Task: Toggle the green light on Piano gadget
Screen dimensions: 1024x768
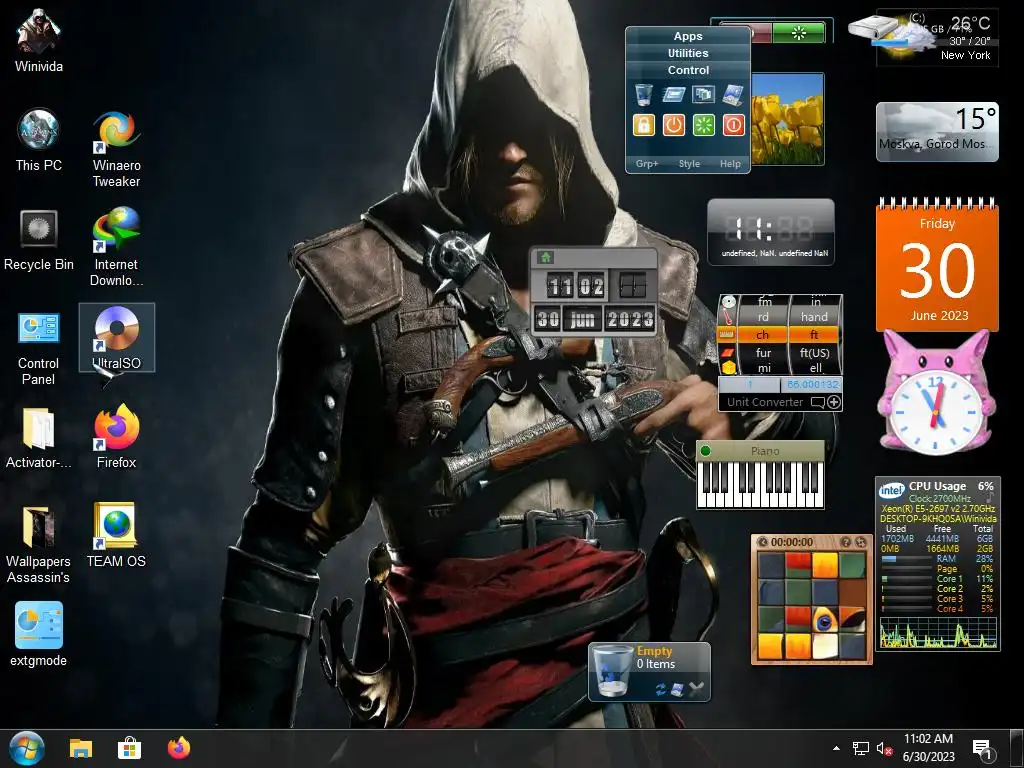Action: pyautogui.click(x=705, y=451)
